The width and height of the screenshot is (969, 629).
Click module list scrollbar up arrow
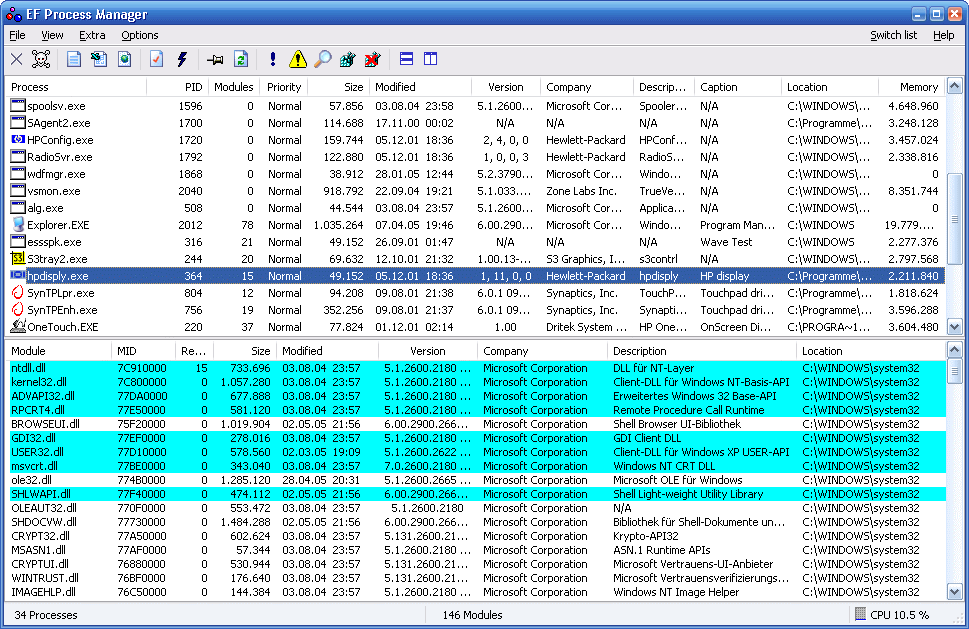(x=954, y=350)
